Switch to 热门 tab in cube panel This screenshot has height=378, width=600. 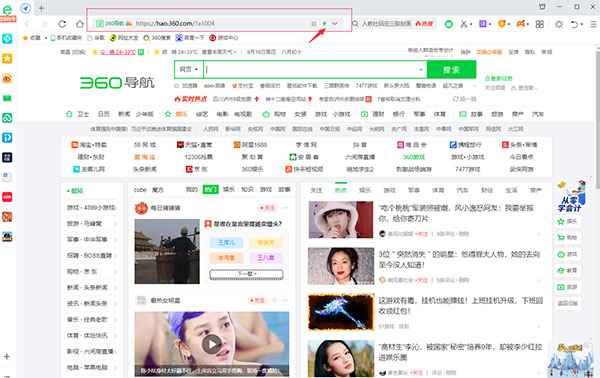[210, 189]
